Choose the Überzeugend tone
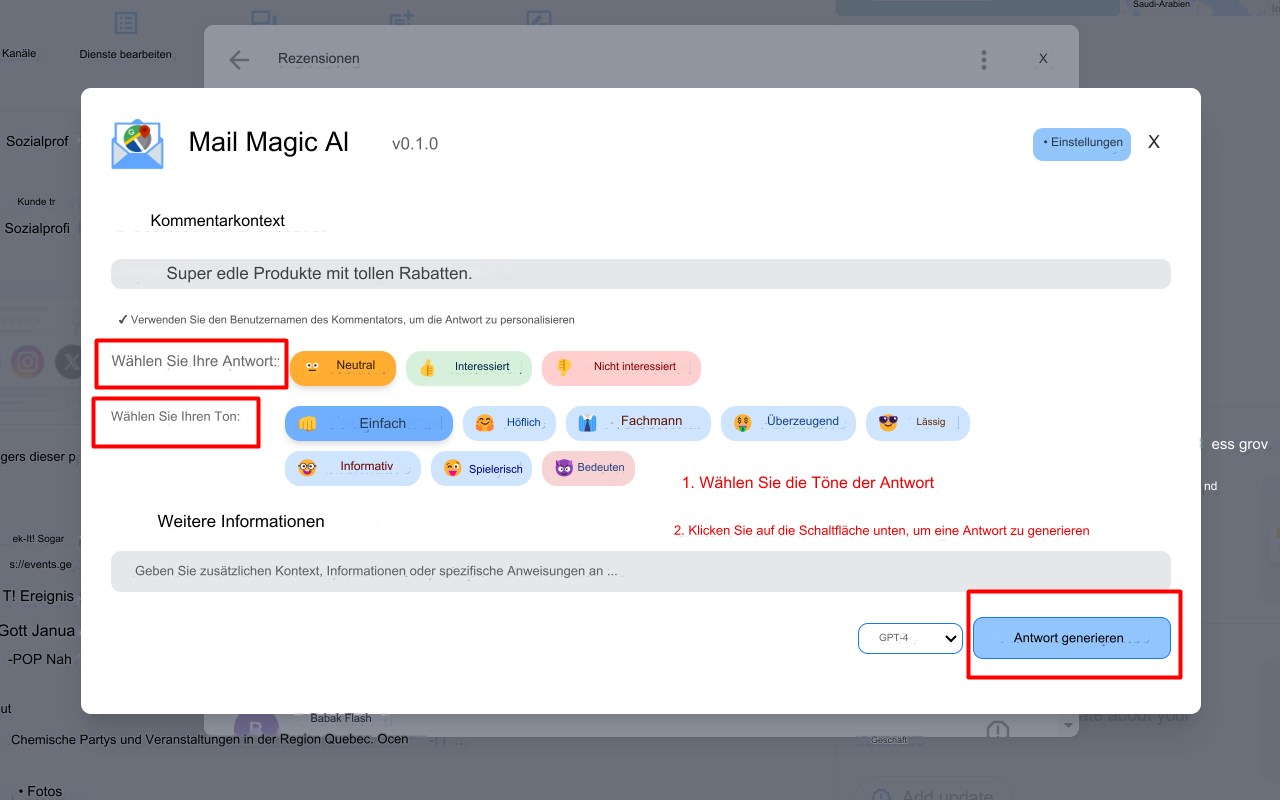Viewport: 1280px width, 800px height. pyautogui.click(x=788, y=423)
